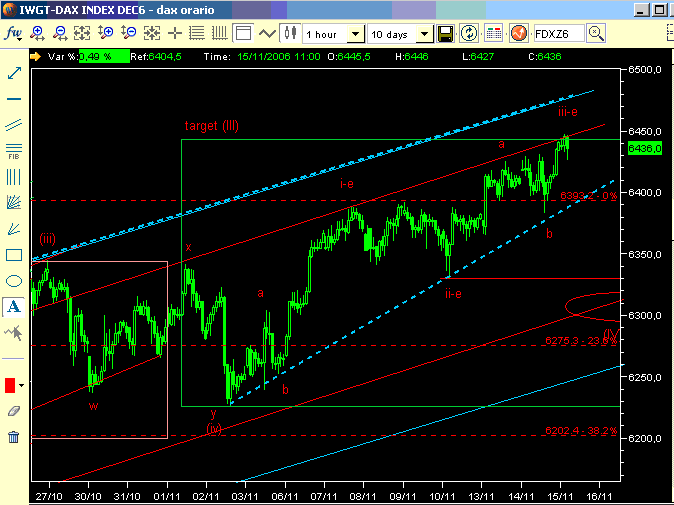This screenshot has width=674, height=505.
Task: Click the refresh data circular arrows icon
Action: (469, 33)
